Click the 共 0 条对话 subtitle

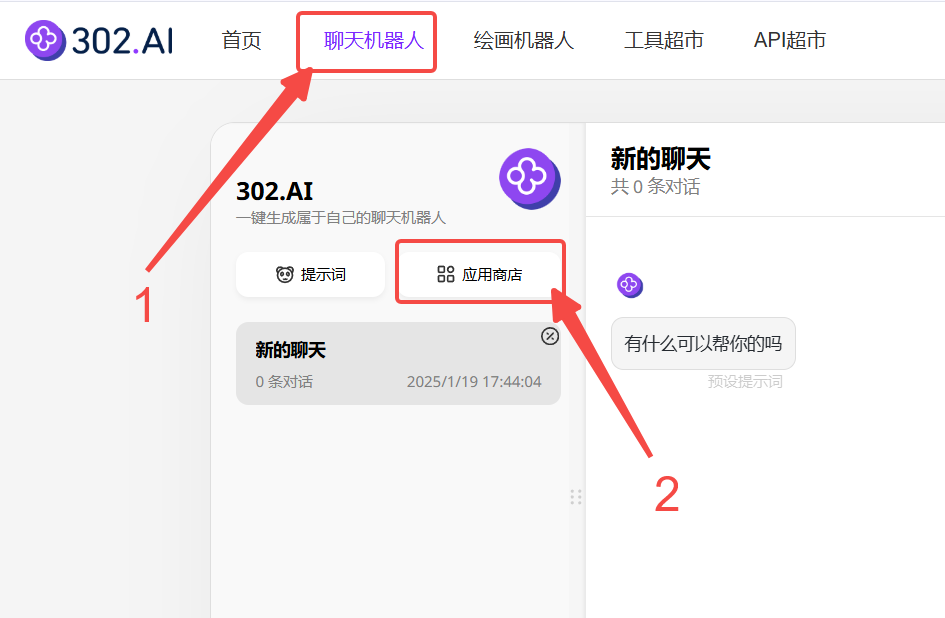click(x=655, y=187)
